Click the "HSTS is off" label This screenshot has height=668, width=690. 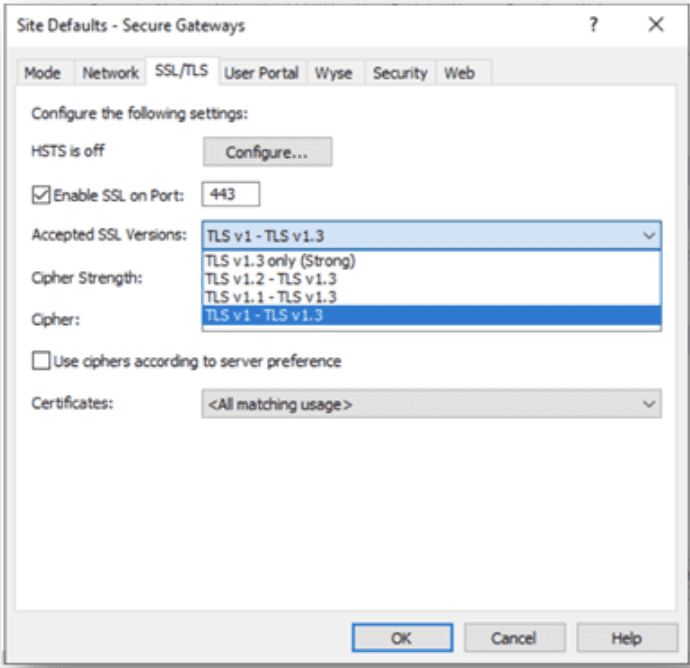click(x=68, y=151)
